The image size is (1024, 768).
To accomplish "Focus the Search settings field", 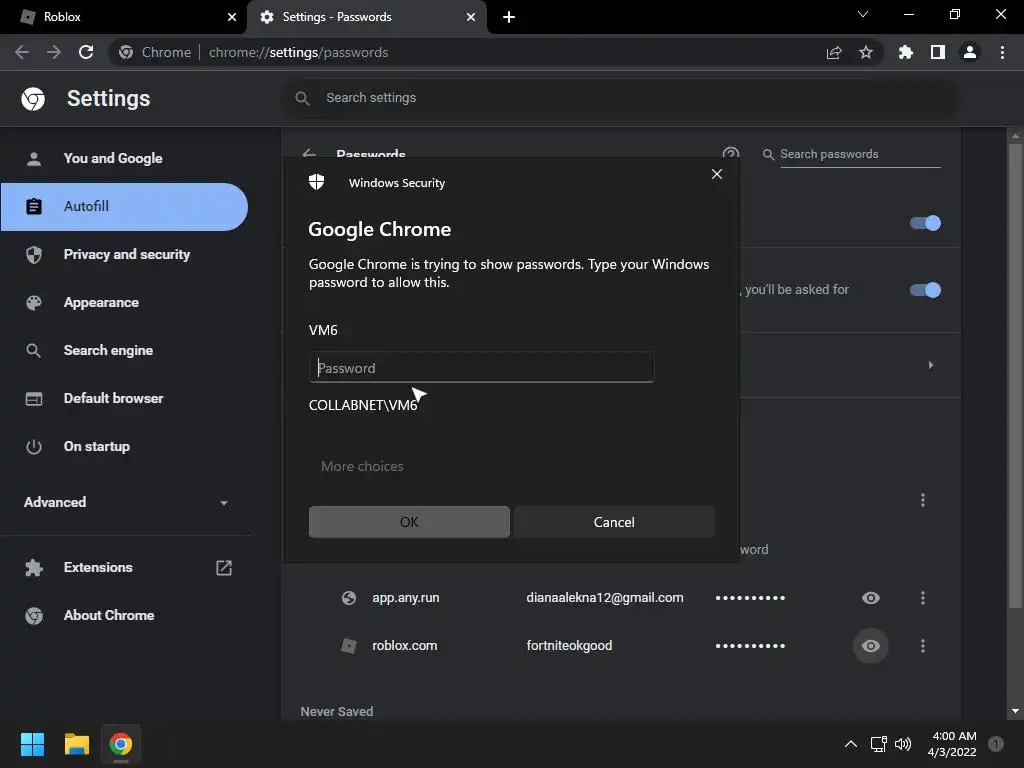I will point(620,98).
